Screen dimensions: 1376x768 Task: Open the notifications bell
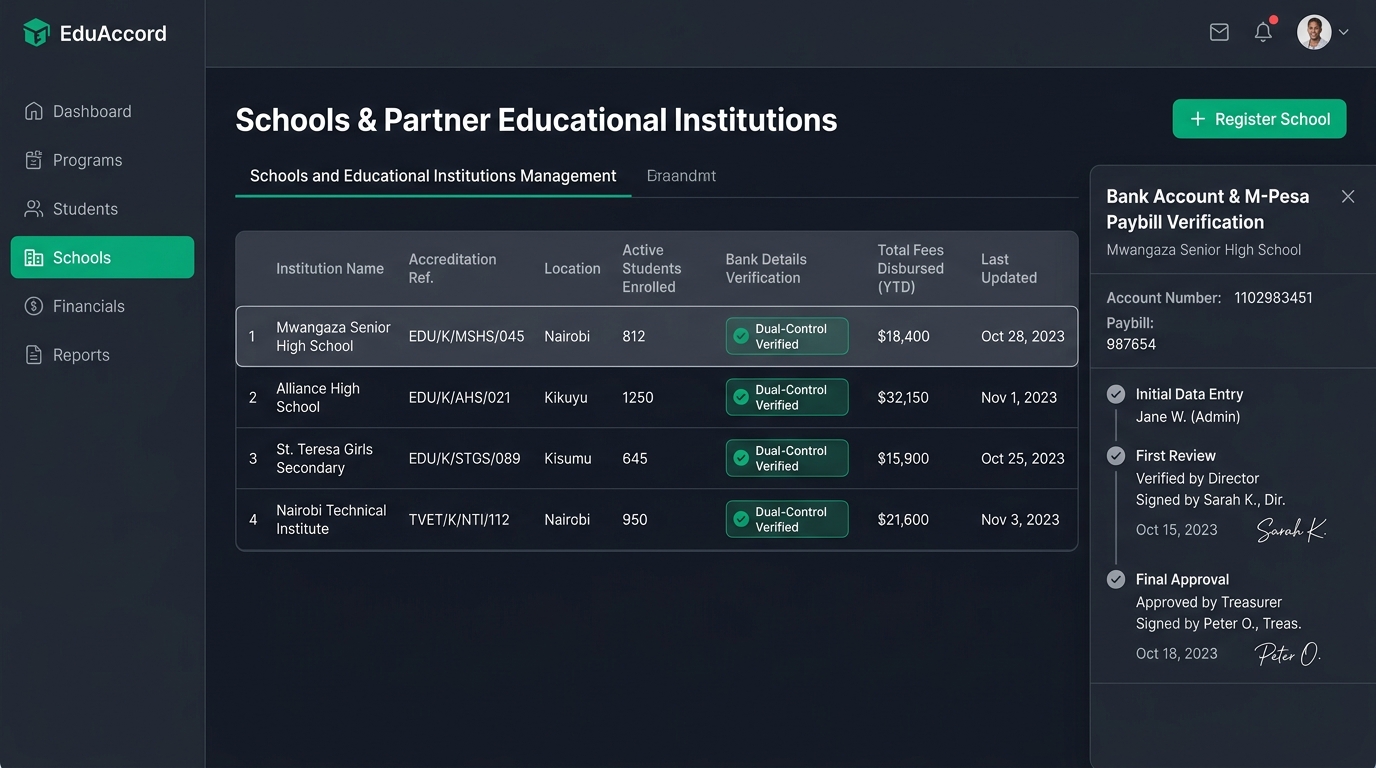[x=1263, y=32]
